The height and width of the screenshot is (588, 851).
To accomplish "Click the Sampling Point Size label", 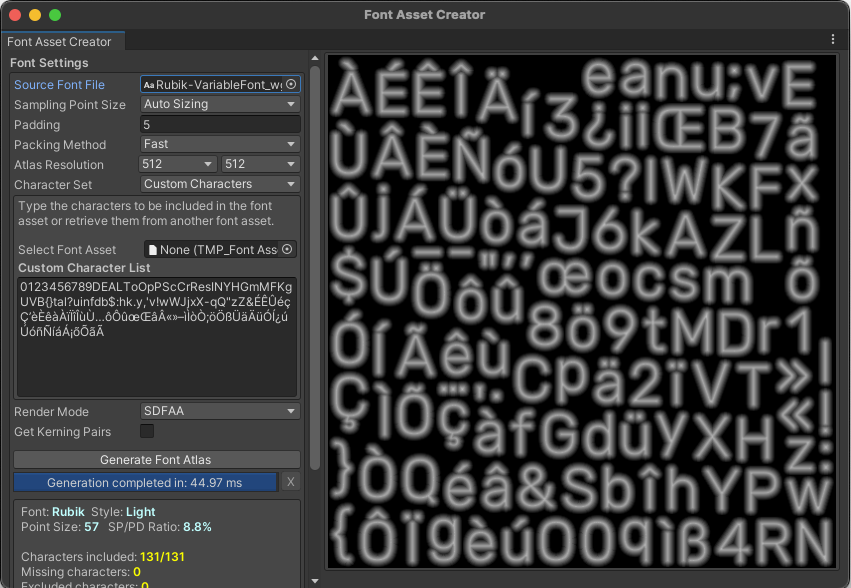I will click(x=69, y=105).
